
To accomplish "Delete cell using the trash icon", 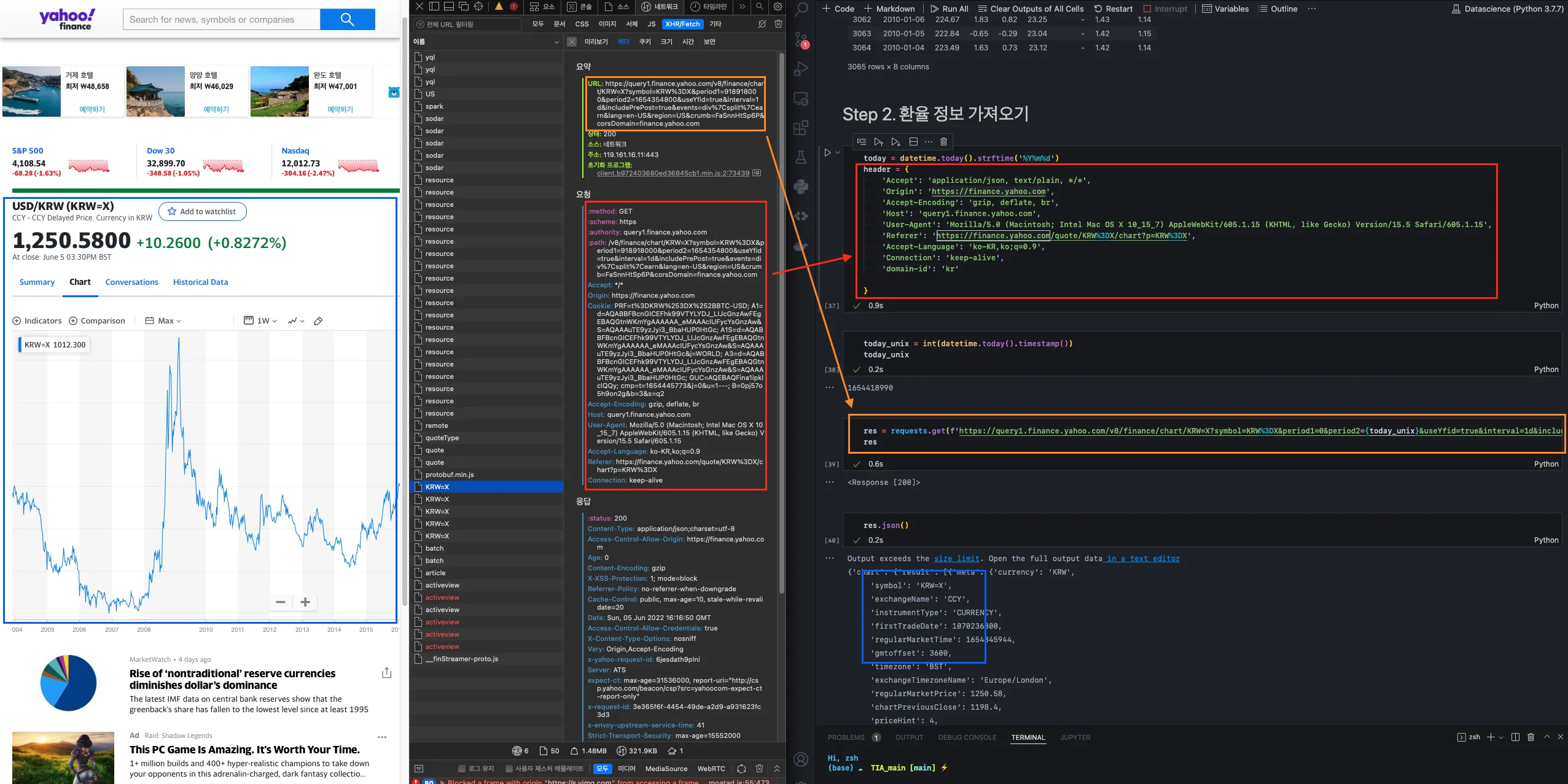I will coord(943,142).
